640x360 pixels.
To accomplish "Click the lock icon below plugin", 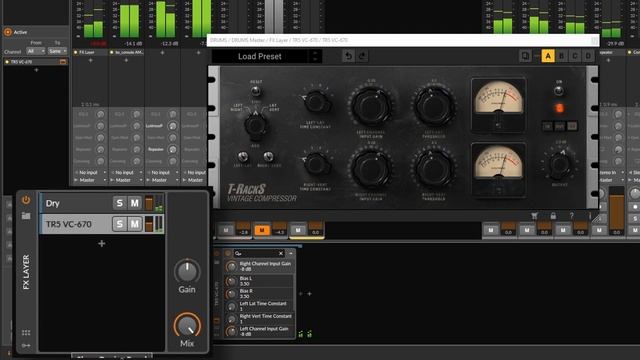I will coord(553,216).
